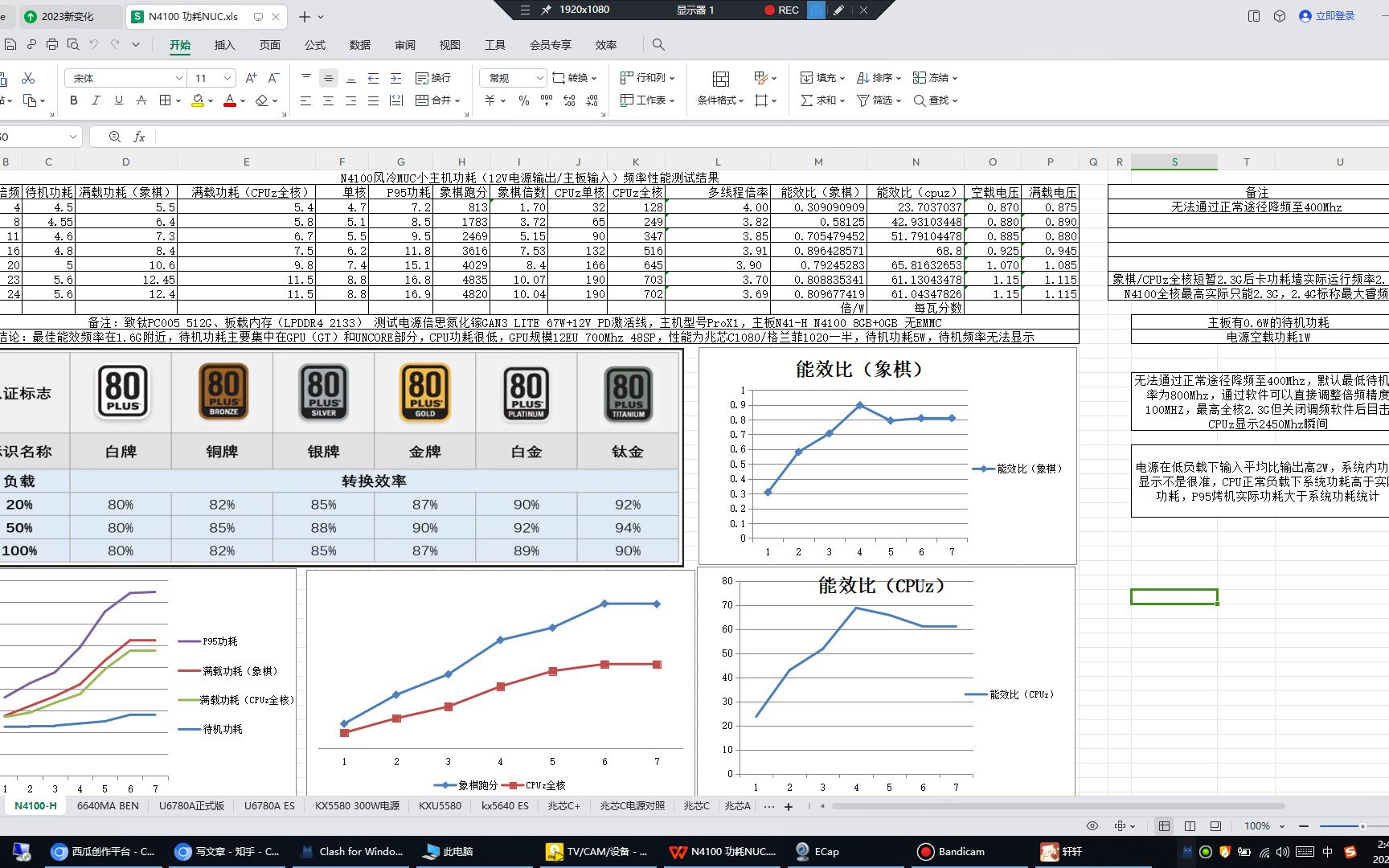This screenshot has height=868, width=1389.
Task: Click the insert function fx icon
Action: pos(139,137)
